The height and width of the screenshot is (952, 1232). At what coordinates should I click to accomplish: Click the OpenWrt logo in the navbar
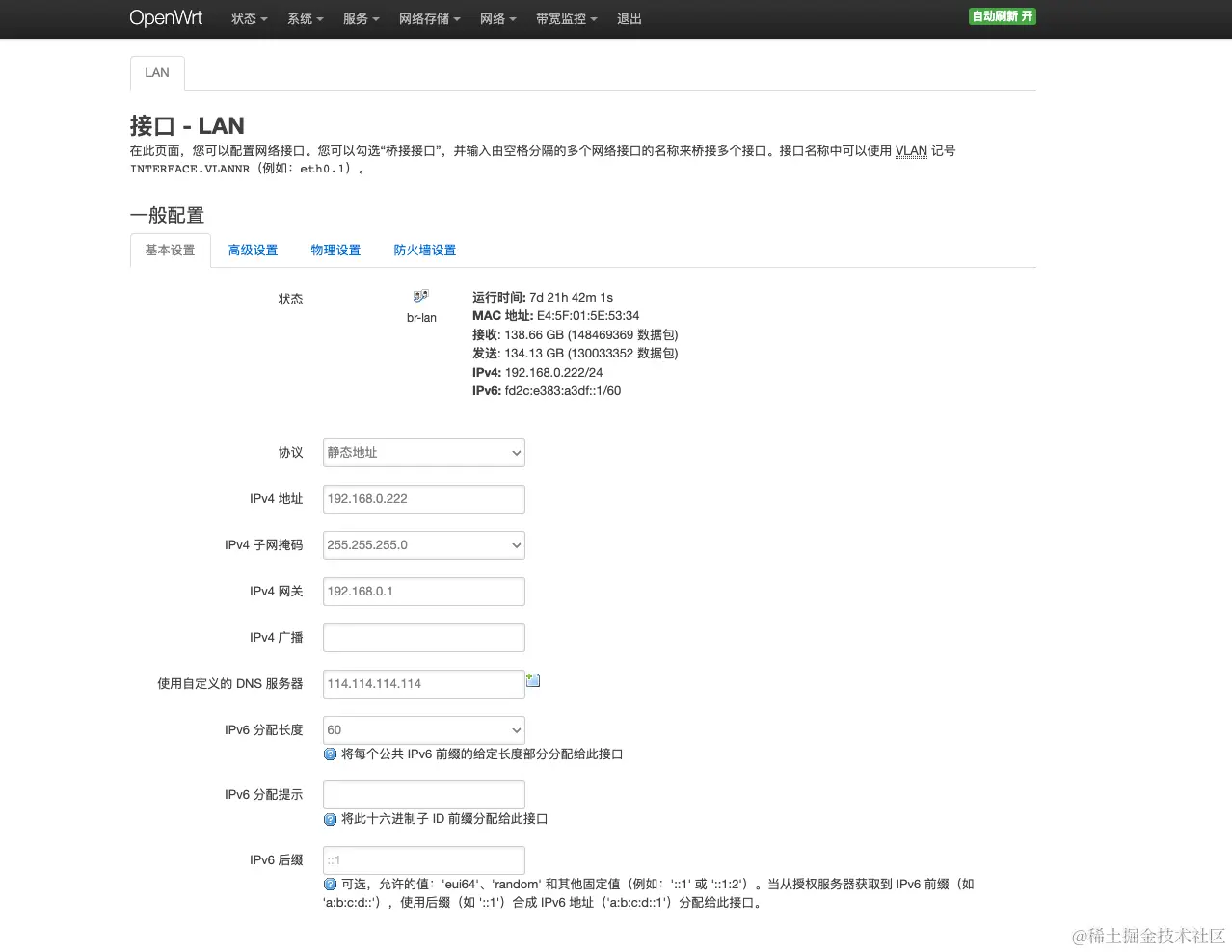(166, 17)
